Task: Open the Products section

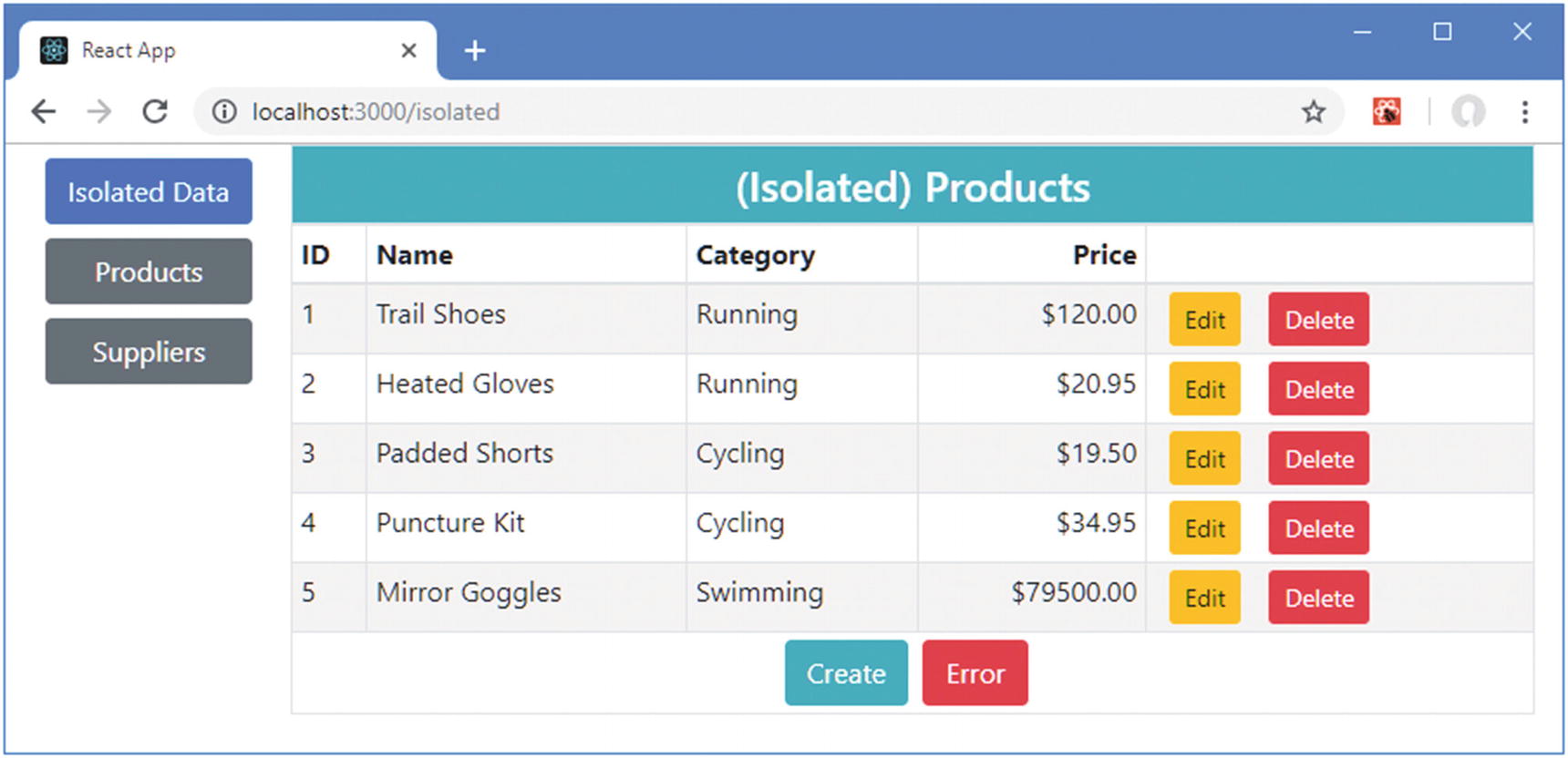Action: click(149, 271)
